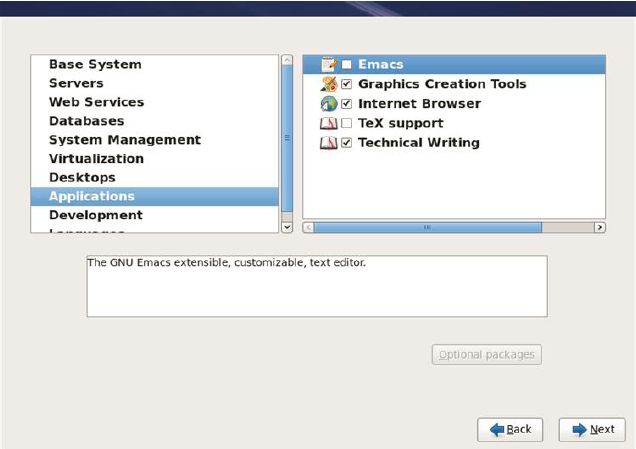Enable the Emacs checkbox
The image size is (636, 449).
click(x=346, y=64)
